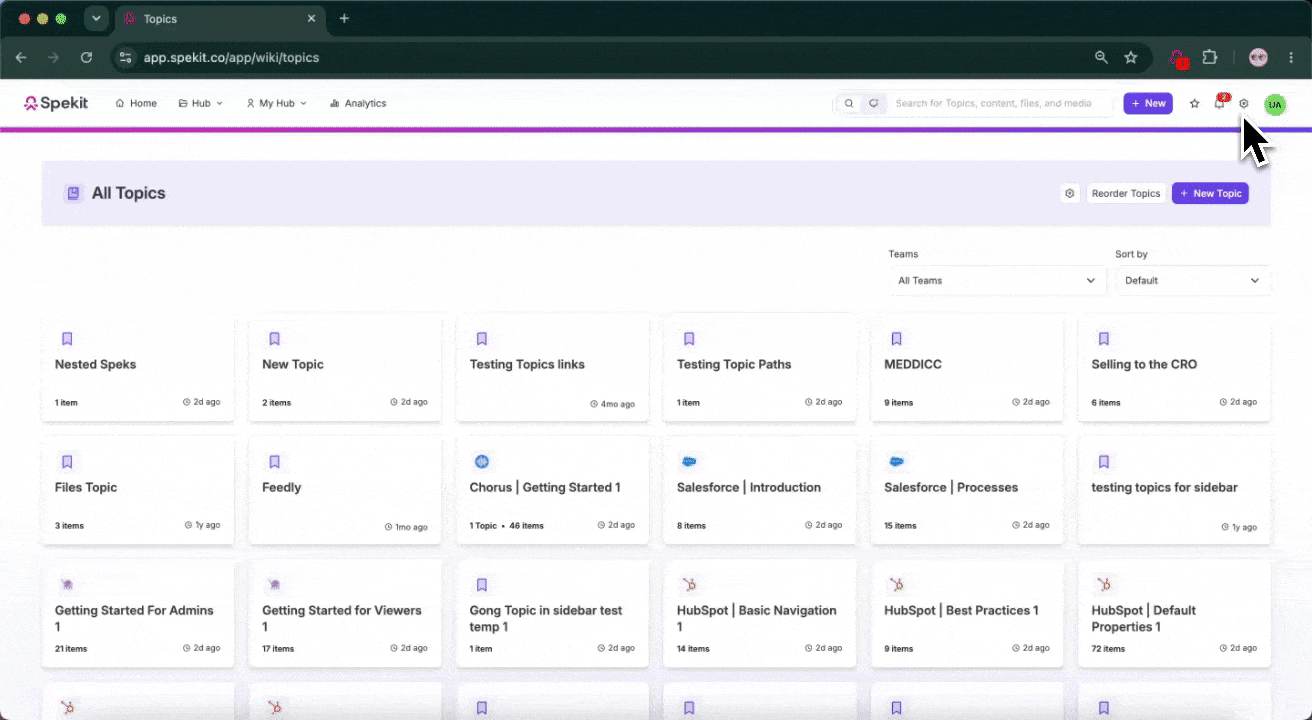Screen dimensions: 1312x720
Task: Expand the Hub menu
Action: pos(200,103)
